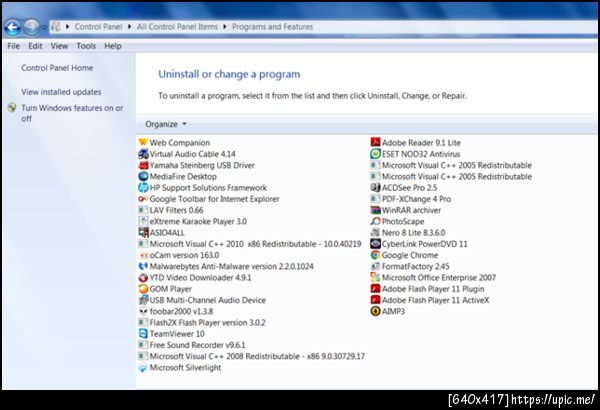Expand the arrow before Control Panel breadcrumb
The image size is (600, 410).
[x=67, y=27]
